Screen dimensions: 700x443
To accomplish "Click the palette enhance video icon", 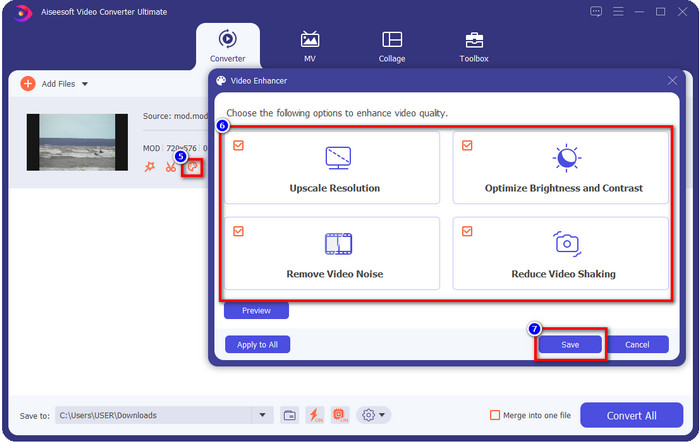I will point(192,167).
